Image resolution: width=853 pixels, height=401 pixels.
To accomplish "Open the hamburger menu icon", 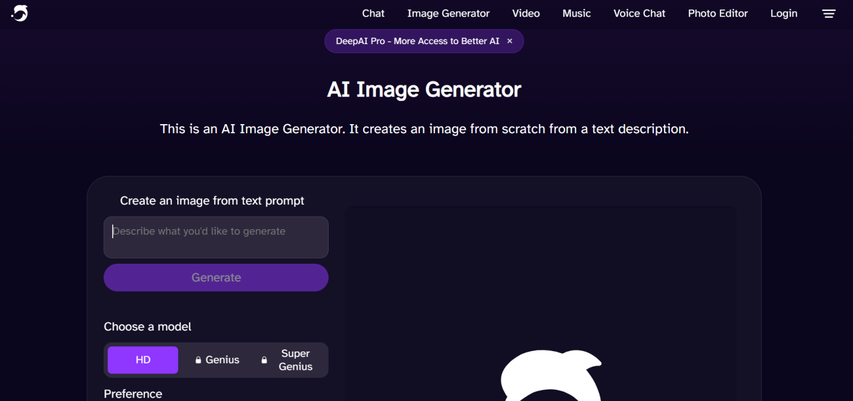I will [x=829, y=14].
